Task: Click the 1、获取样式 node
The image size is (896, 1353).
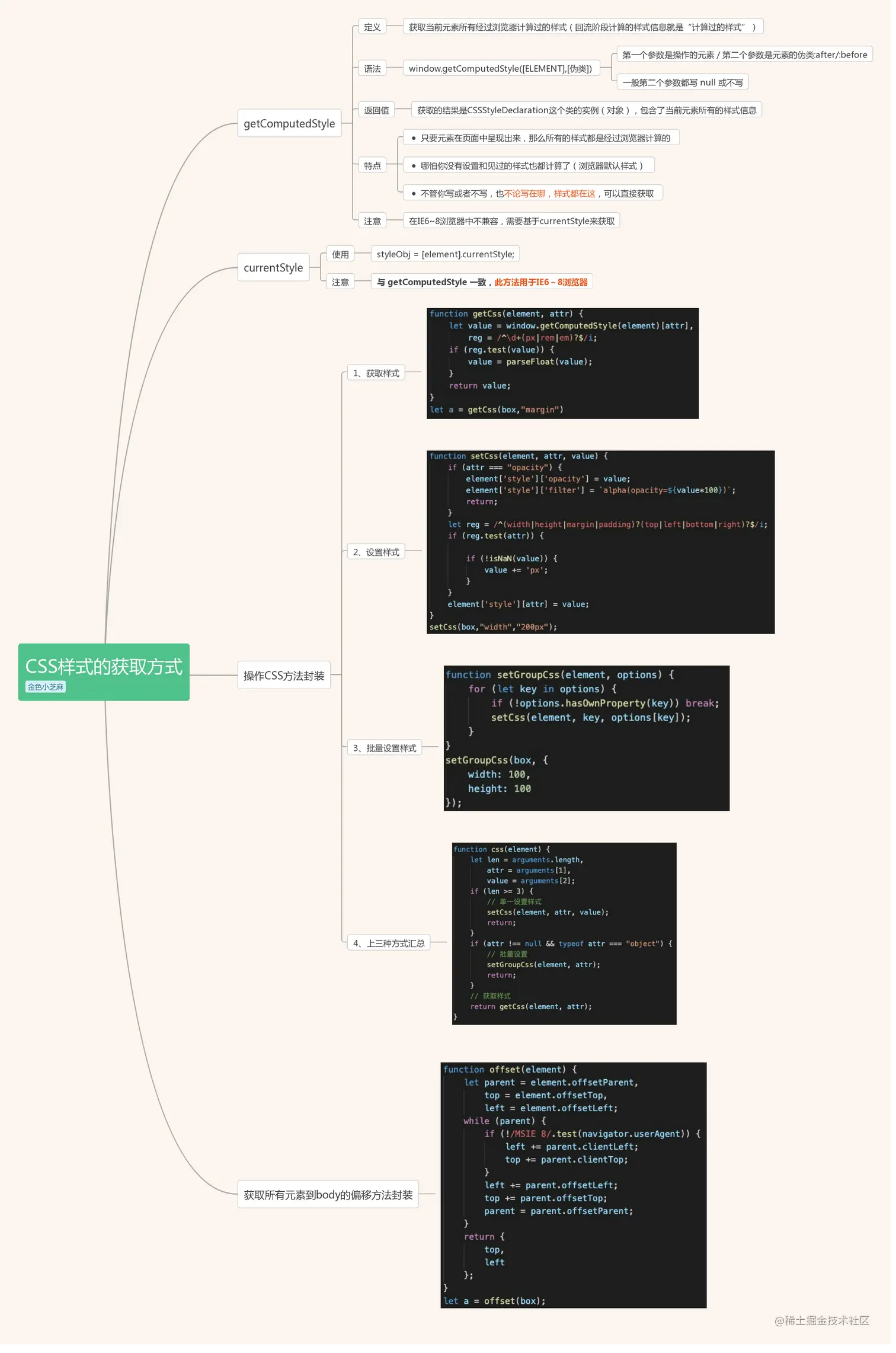Action: (x=378, y=375)
